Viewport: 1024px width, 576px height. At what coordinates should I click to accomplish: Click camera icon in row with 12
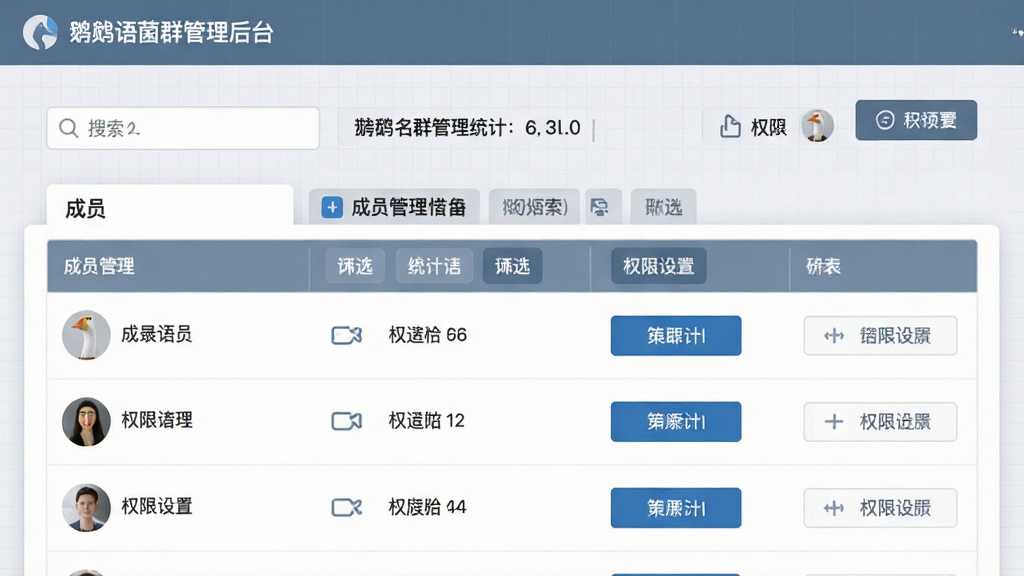click(346, 421)
